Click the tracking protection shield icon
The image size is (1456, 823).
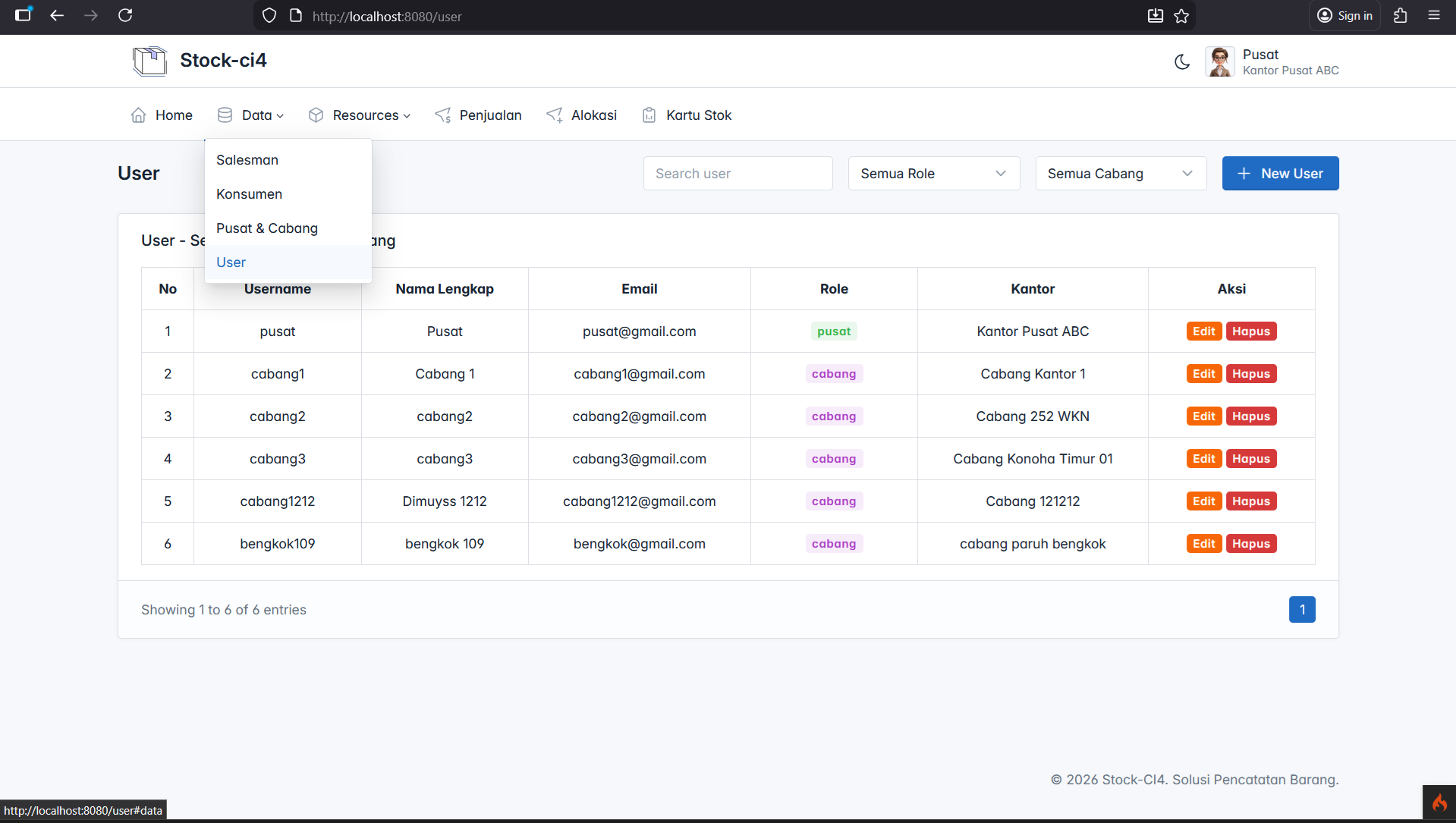tap(269, 16)
